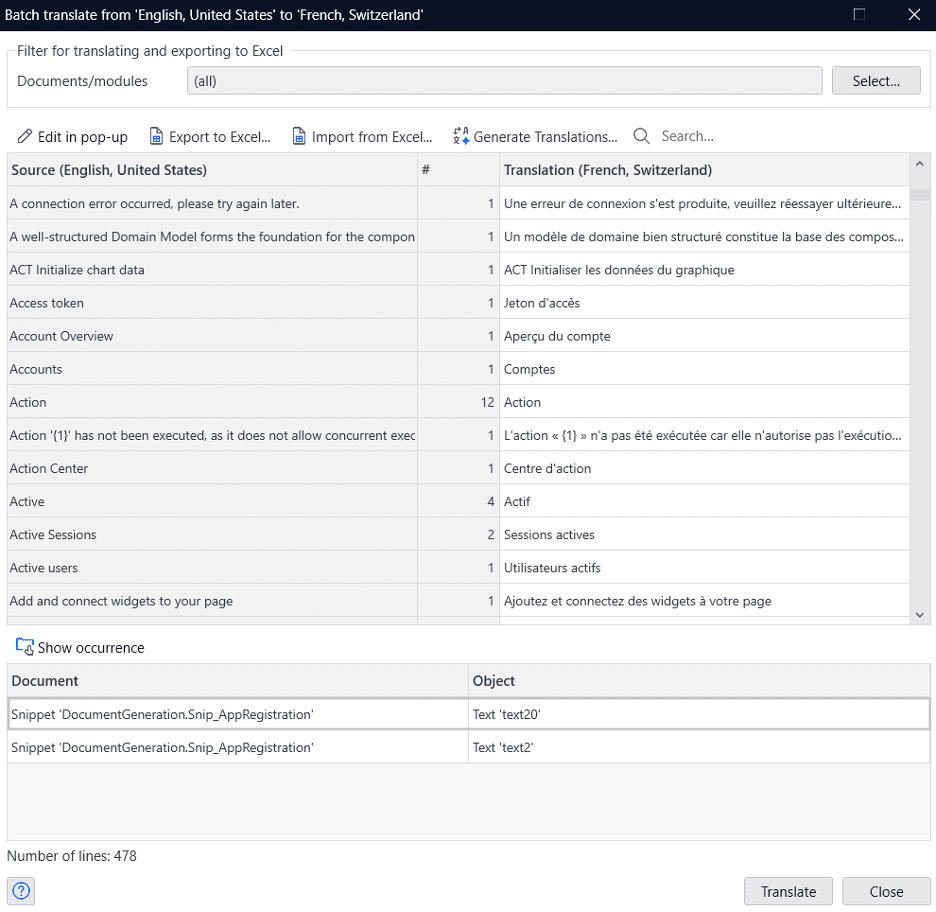Click the Import from Excel icon
The height and width of the screenshot is (912, 936).
299,136
